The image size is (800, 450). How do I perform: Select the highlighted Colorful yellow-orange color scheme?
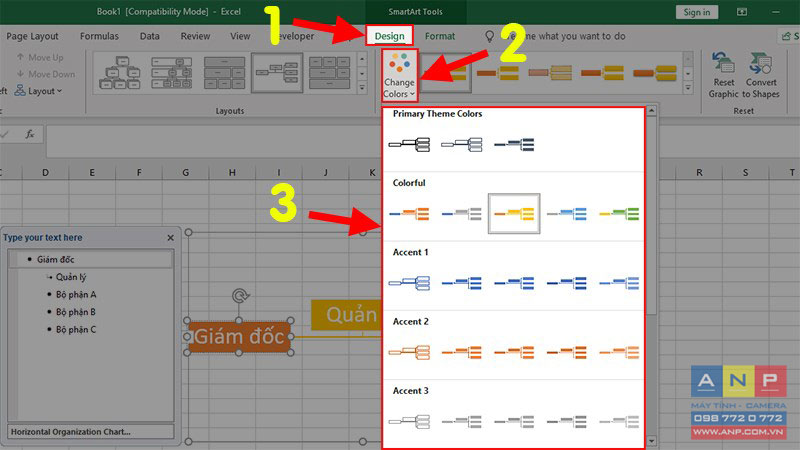tap(514, 214)
